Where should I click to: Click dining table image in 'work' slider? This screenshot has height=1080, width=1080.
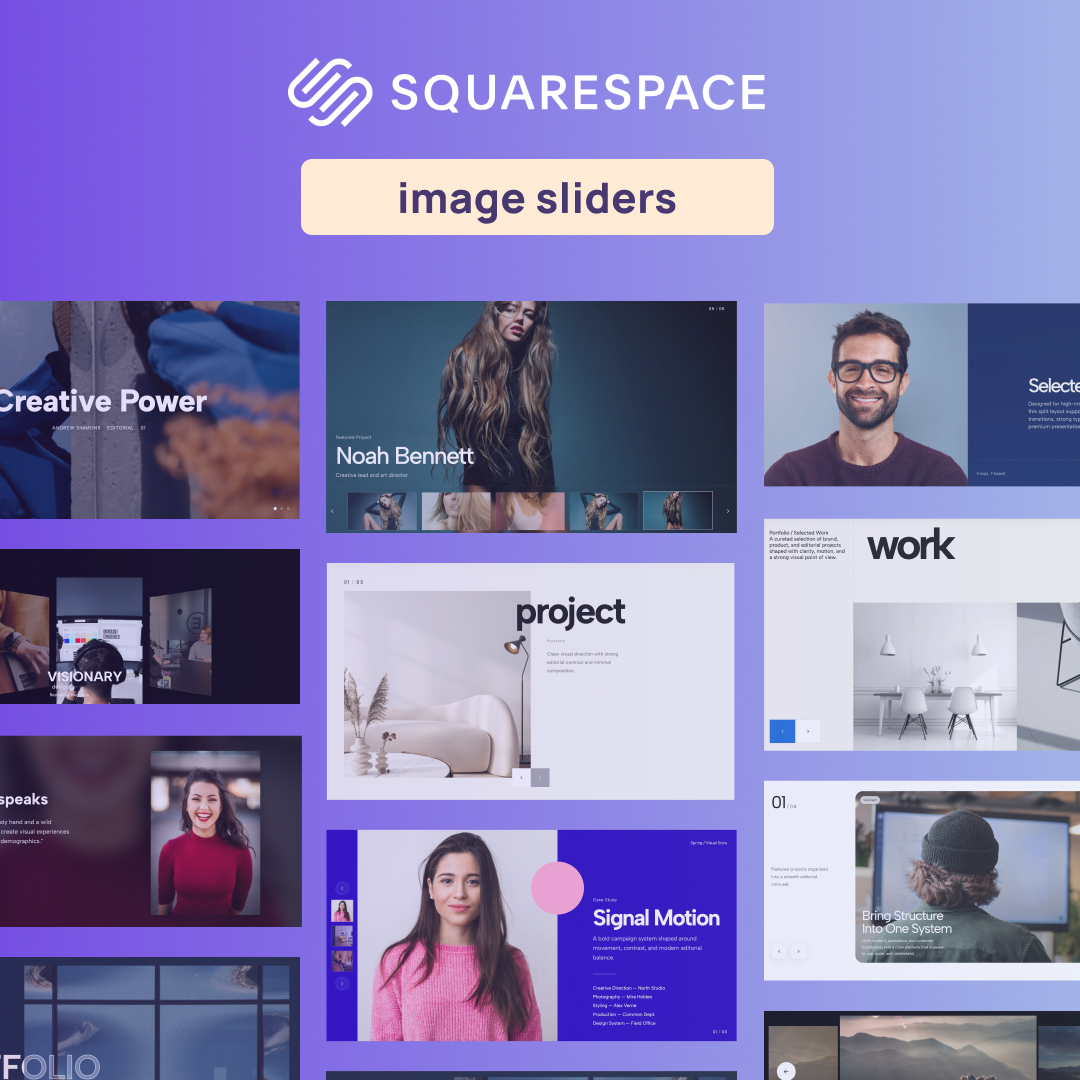point(935,676)
